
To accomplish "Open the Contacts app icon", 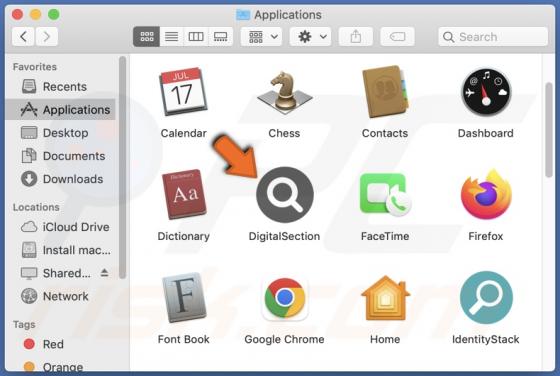I will pos(385,92).
